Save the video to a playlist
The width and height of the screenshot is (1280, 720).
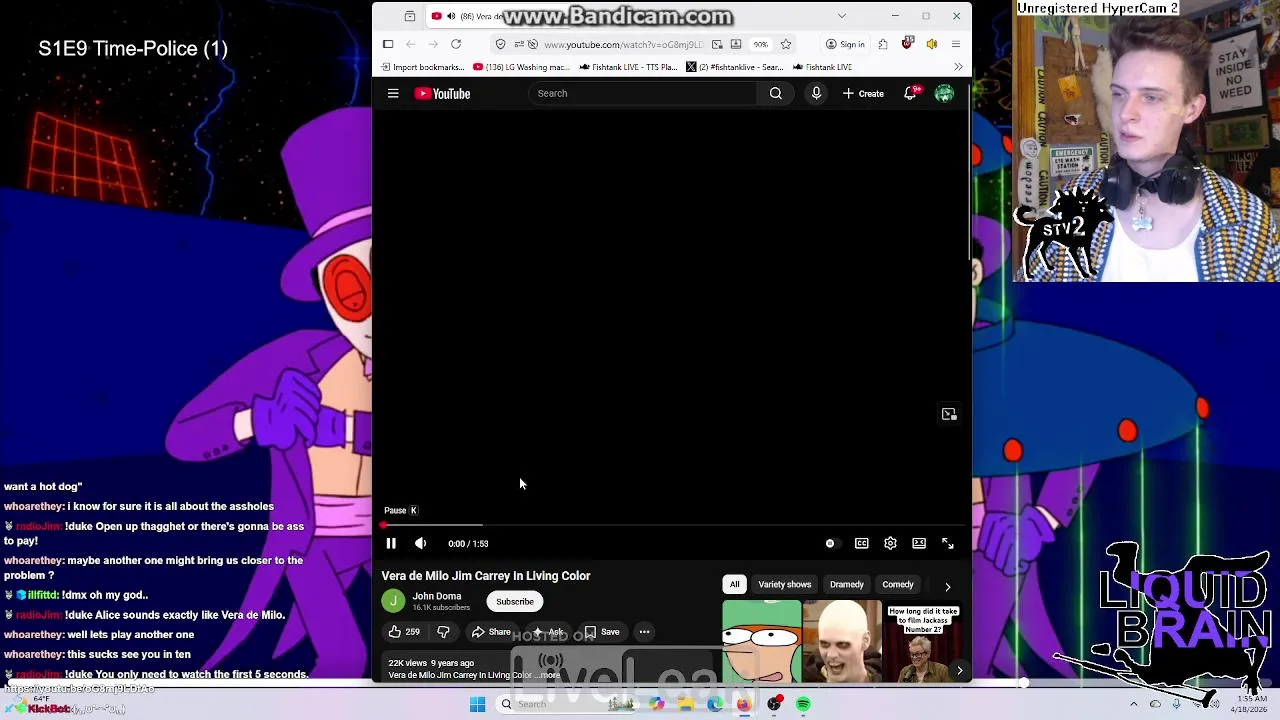coord(602,632)
